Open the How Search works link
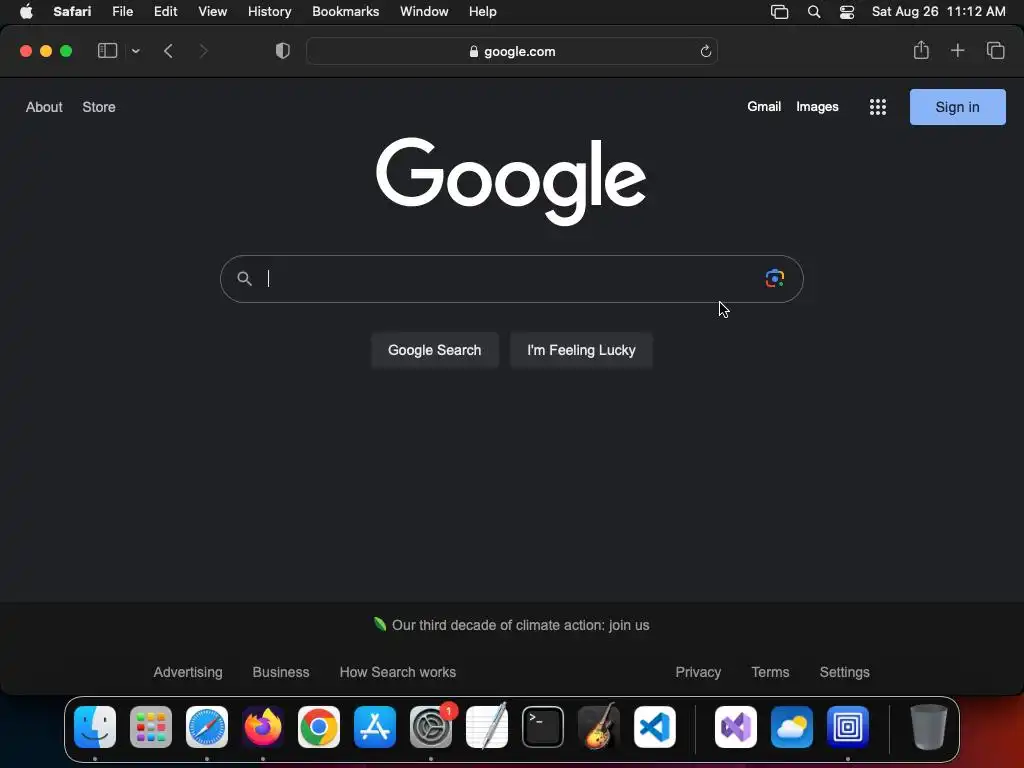Image resolution: width=1024 pixels, height=768 pixels. [x=398, y=672]
